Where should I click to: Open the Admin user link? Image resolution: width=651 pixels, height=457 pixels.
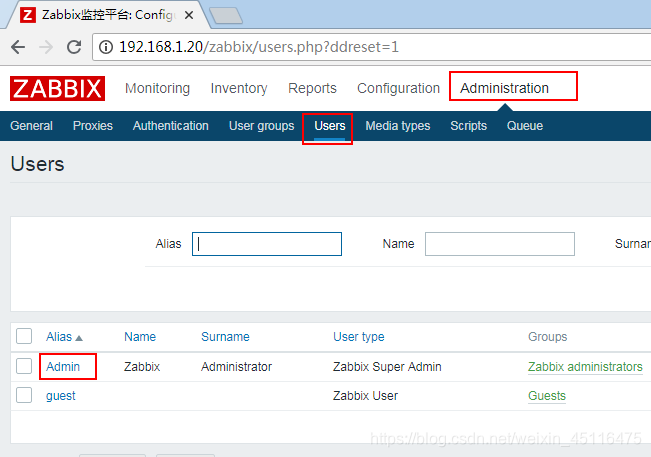(x=63, y=367)
